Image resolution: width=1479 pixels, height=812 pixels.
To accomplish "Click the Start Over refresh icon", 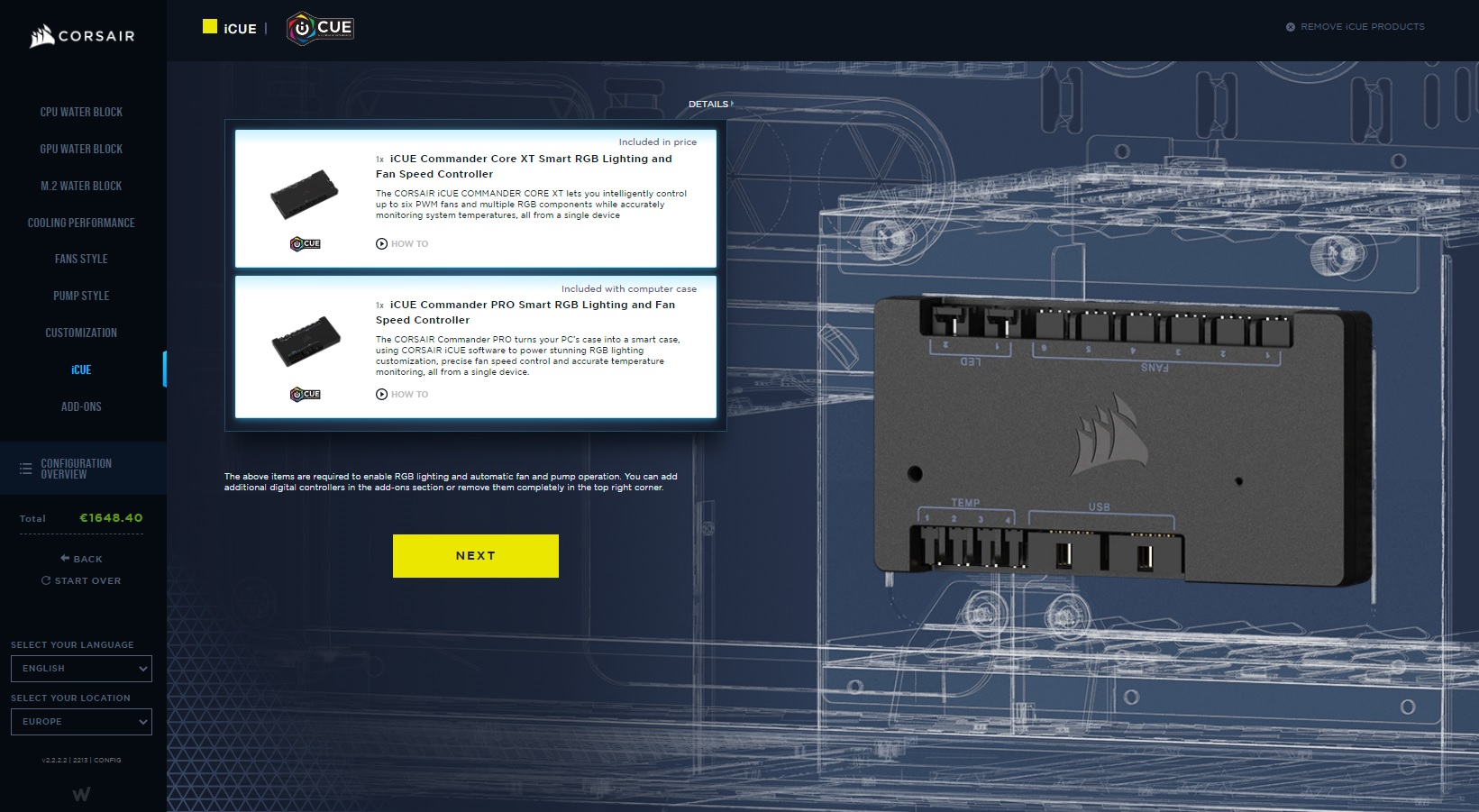I will [46, 580].
